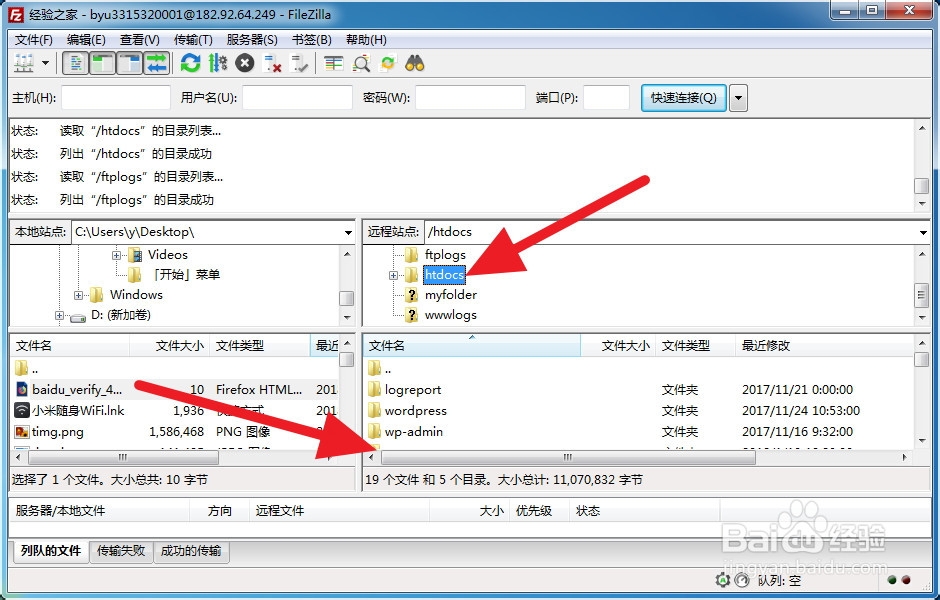940x600 pixels.
Task: Disconnect from current server icon
Action: tap(272, 63)
